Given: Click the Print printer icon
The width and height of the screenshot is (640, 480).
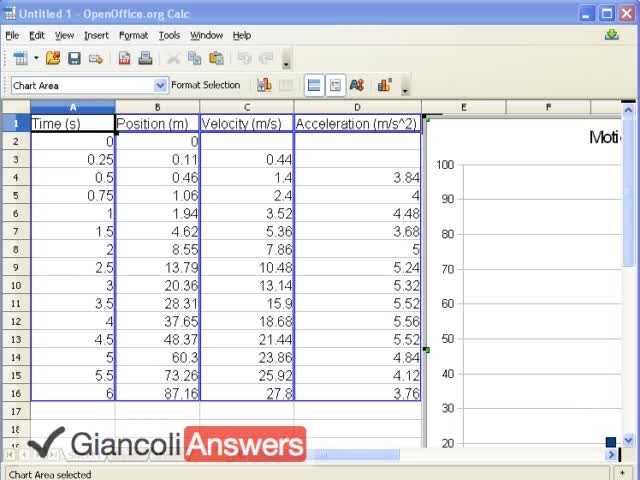Looking at the screenshot, I should (x=145, y=58).
